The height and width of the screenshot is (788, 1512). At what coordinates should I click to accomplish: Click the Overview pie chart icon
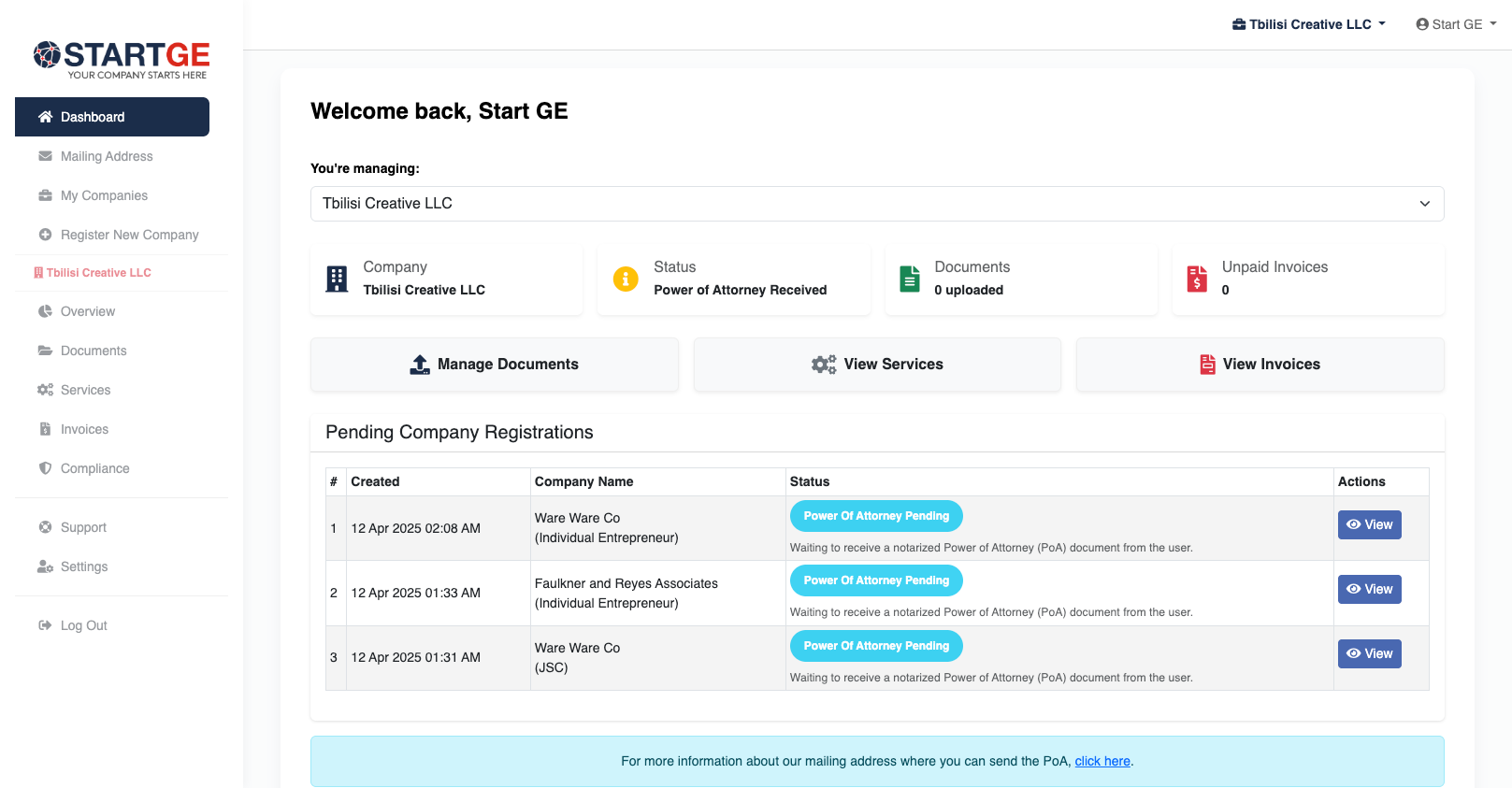pos(45,311)
